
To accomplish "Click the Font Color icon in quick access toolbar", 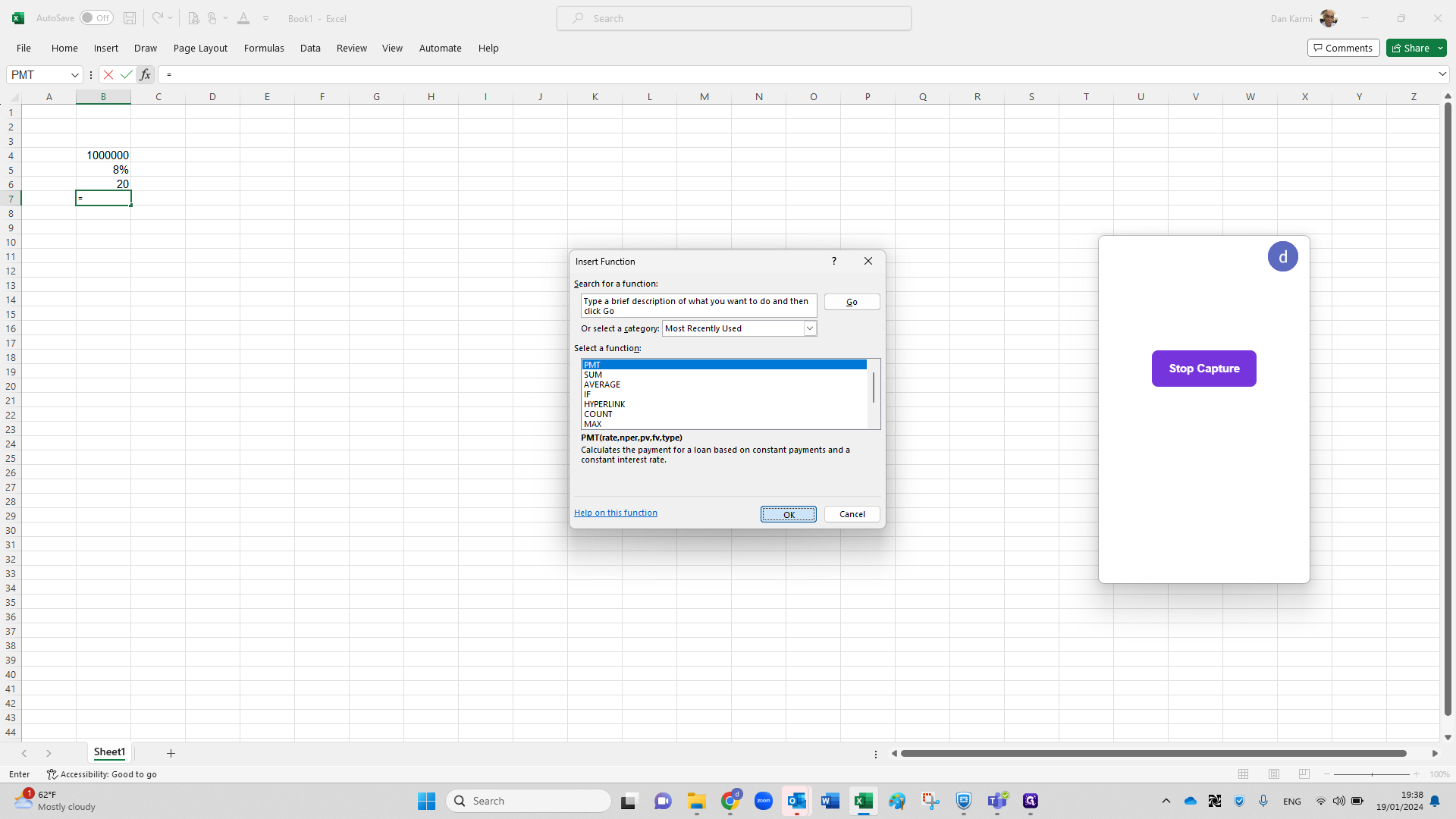I will [x=243, y=18].
